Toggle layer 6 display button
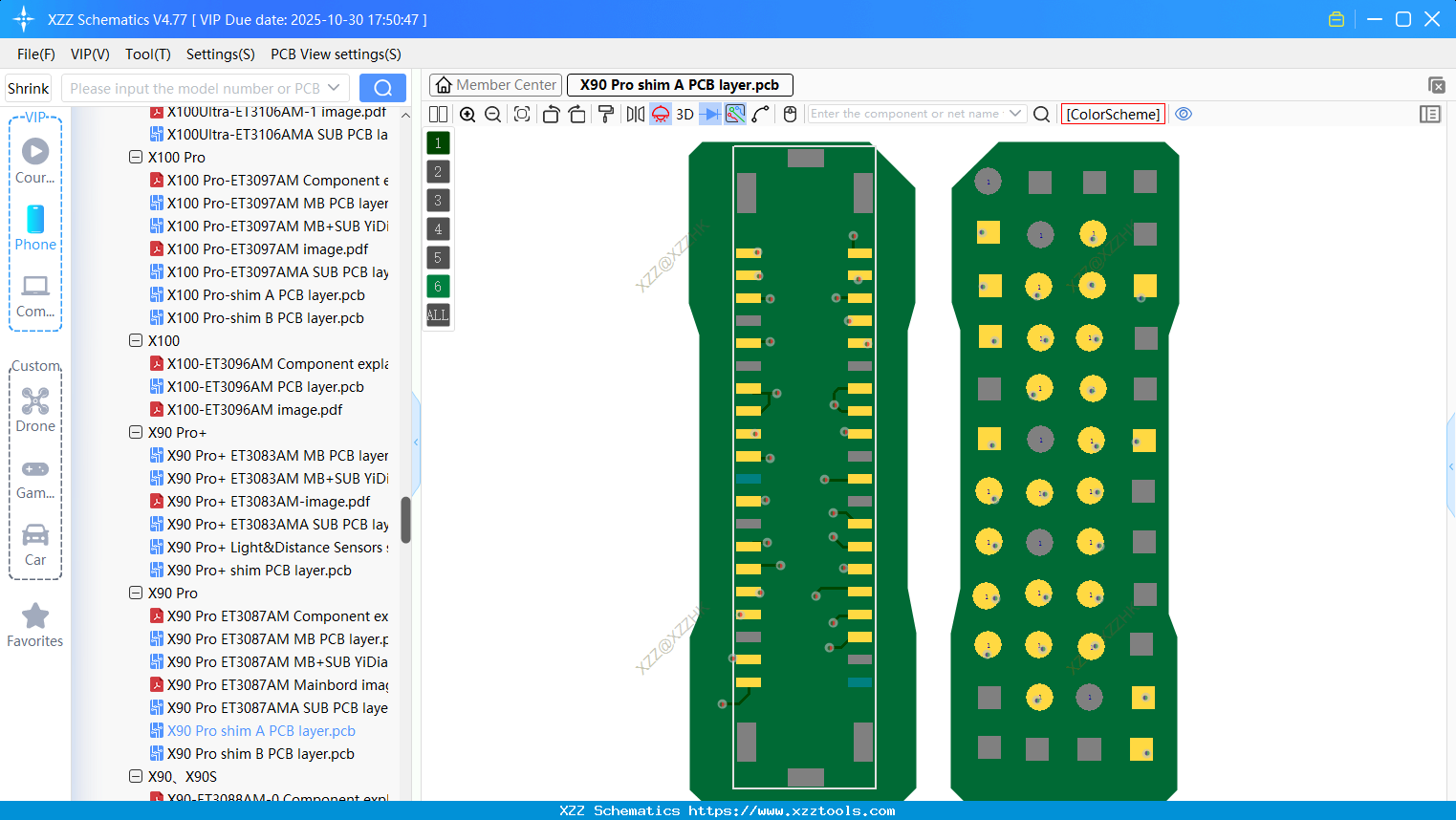This screenshot has width=1456, height=820. (438, 287)
